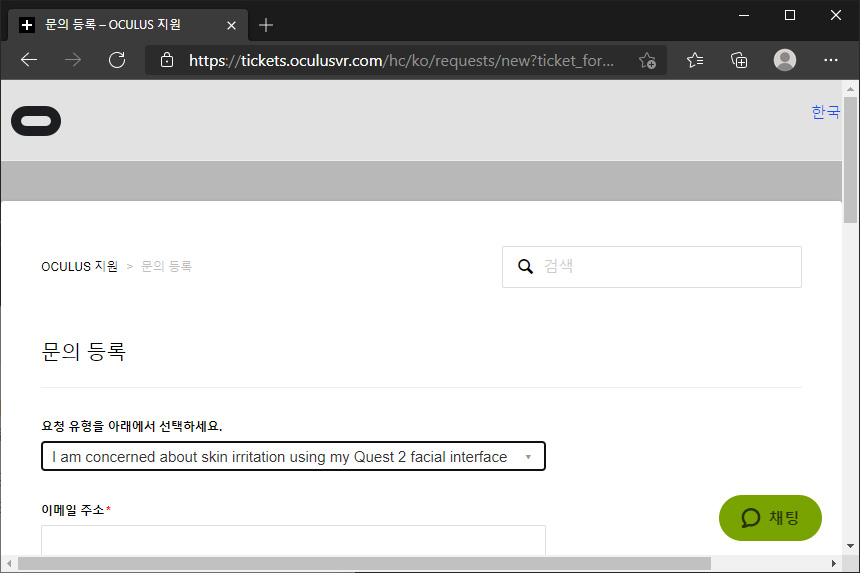The image size is (860, 573).
Task: Click the horizontal scrollbar thumb
Action: pos(364,564)
